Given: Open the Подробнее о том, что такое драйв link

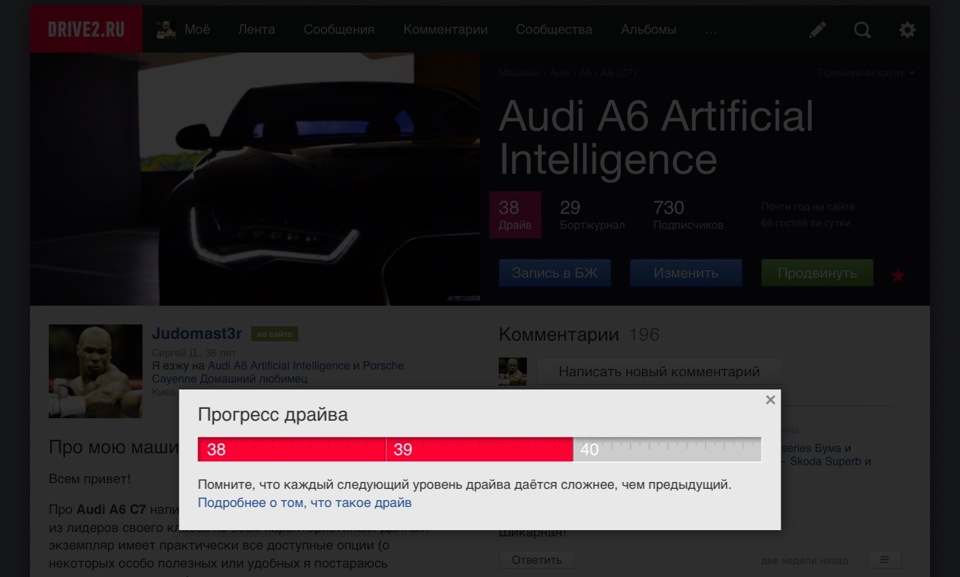Looking at the screenshot, I should pyautogui.click(x=304, y=502).
